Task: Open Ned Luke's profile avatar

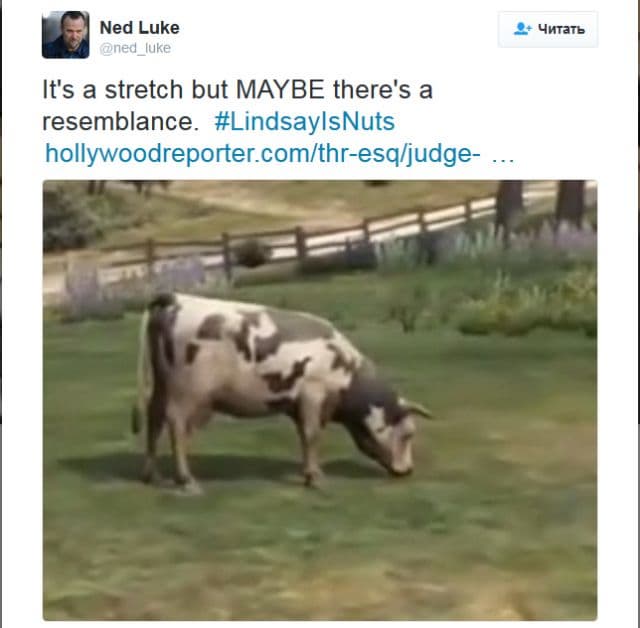Action: pyautogui.click(x=65, y=35)
